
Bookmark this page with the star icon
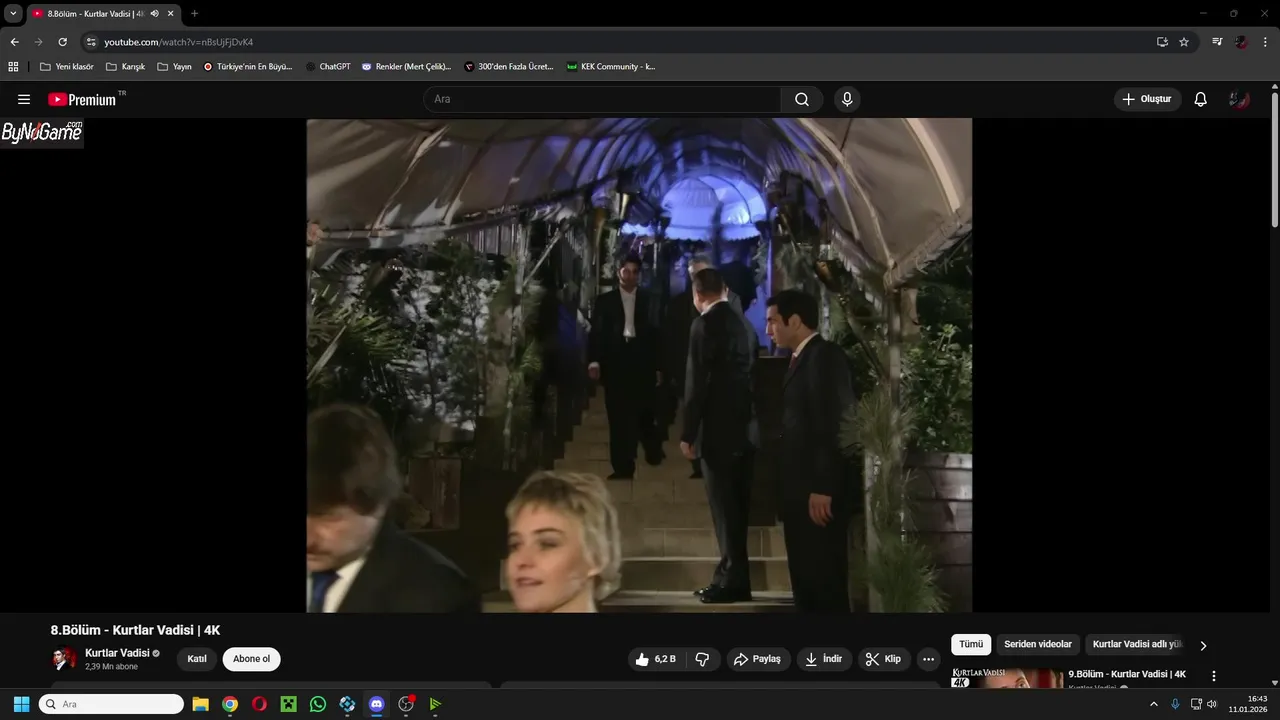point(1184,42)
